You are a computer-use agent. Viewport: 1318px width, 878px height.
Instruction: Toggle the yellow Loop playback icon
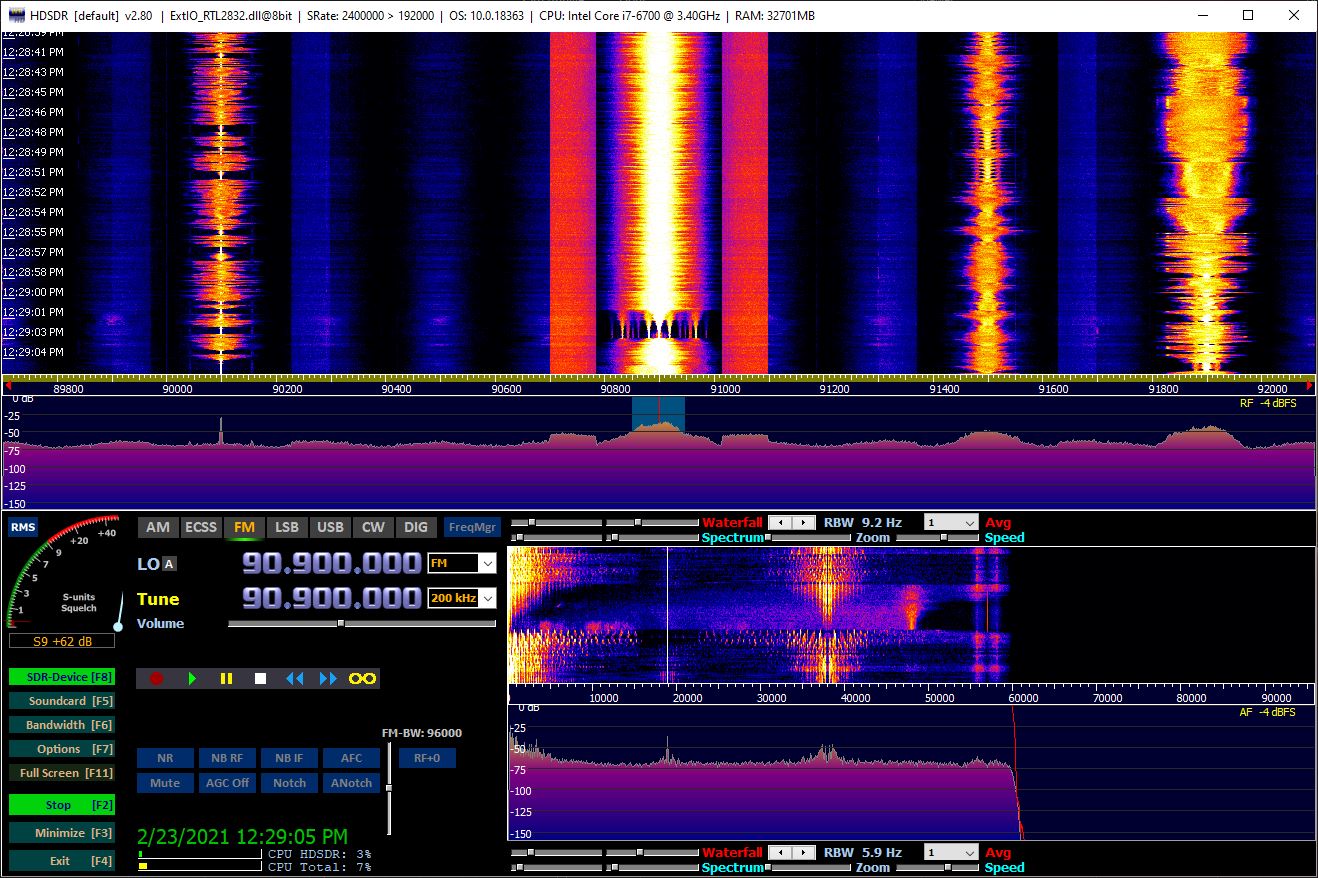coord(362,678)
